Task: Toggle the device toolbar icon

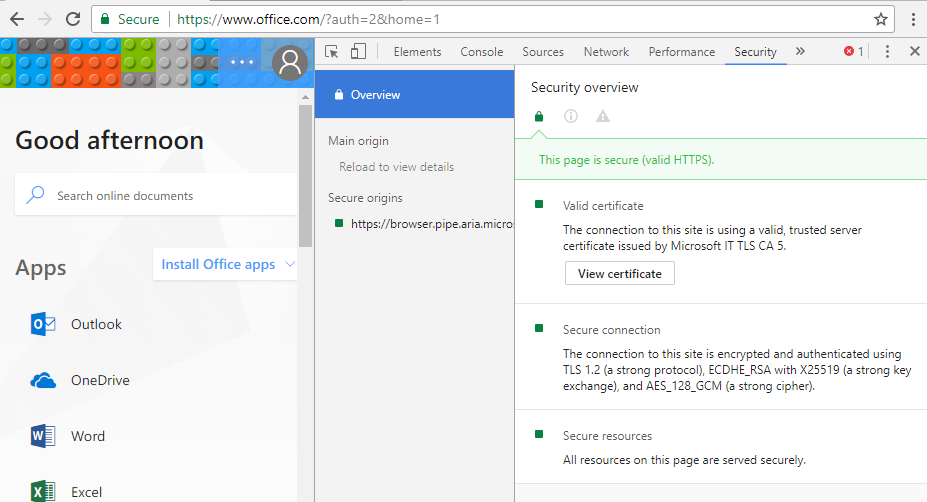Action: (x=358, y=51)
